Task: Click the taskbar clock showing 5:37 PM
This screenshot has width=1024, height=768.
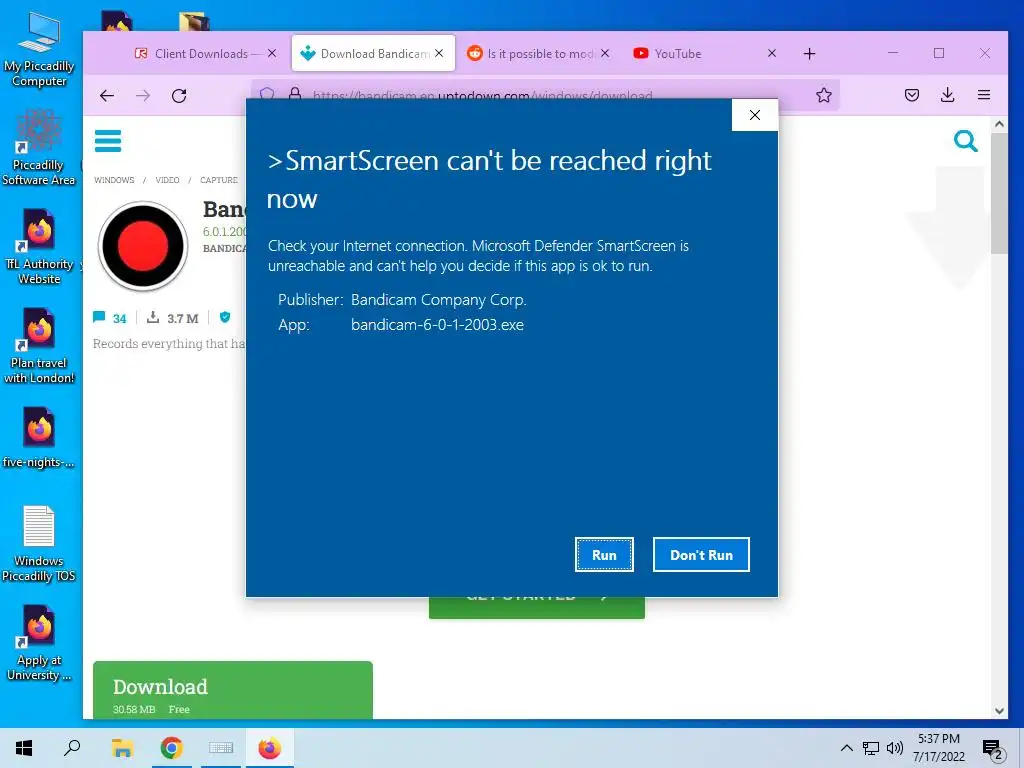Action: [938, 748]
